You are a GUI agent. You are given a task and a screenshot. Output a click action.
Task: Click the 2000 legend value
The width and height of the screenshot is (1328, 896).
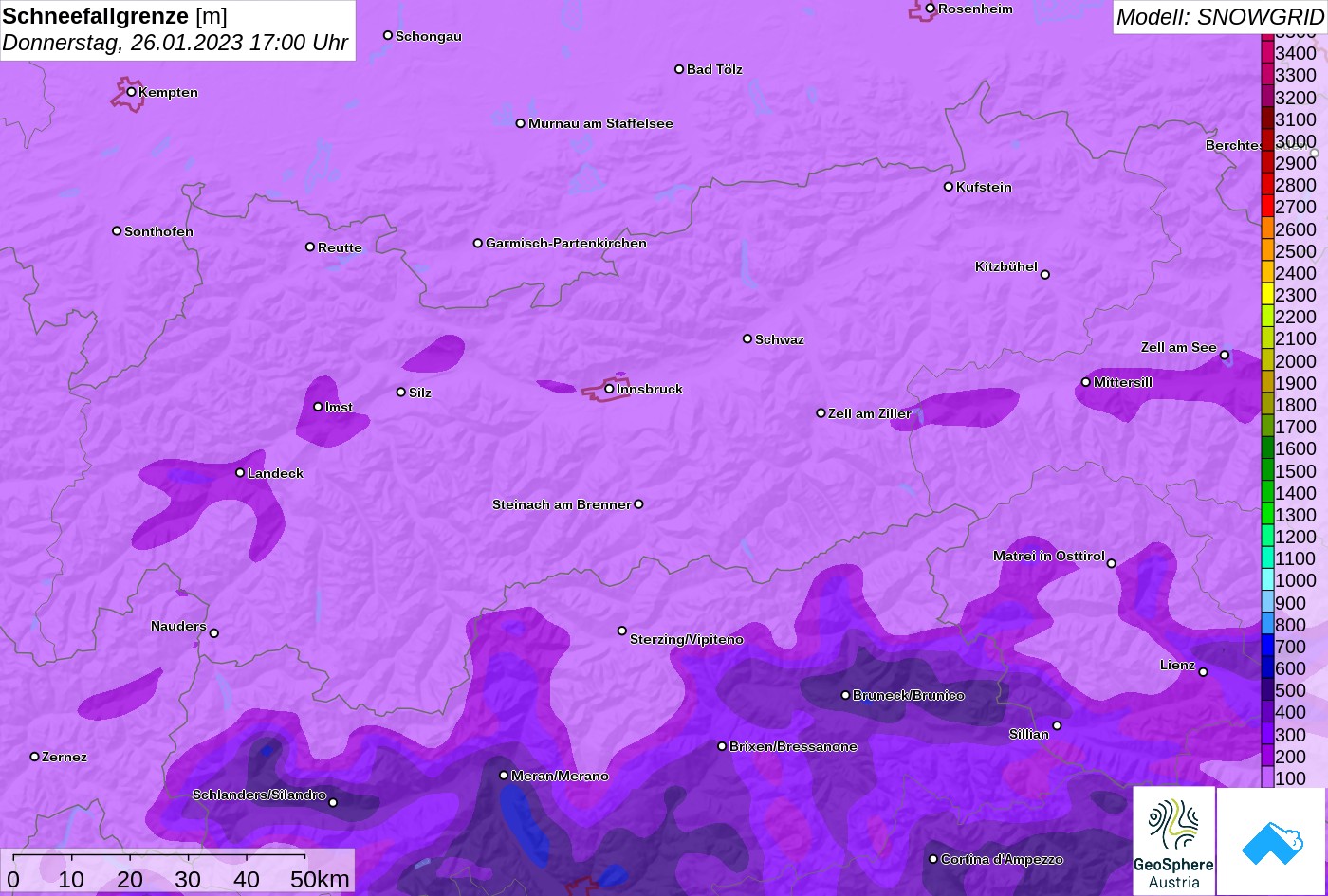click(x=1296, y=360)
